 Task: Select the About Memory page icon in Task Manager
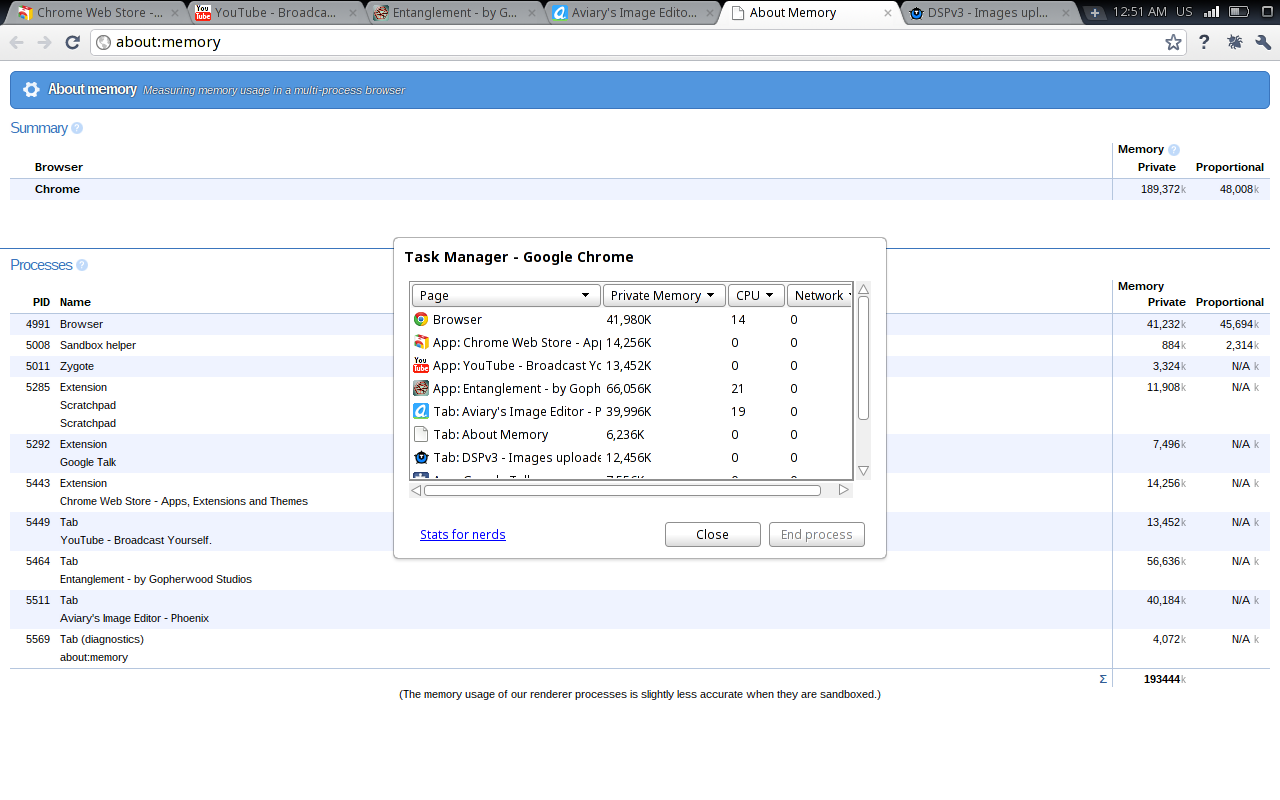click(x=421, y=434)
